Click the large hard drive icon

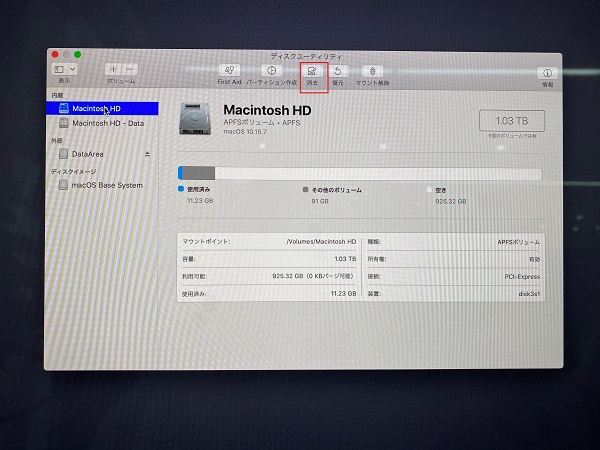click(195, 119)
